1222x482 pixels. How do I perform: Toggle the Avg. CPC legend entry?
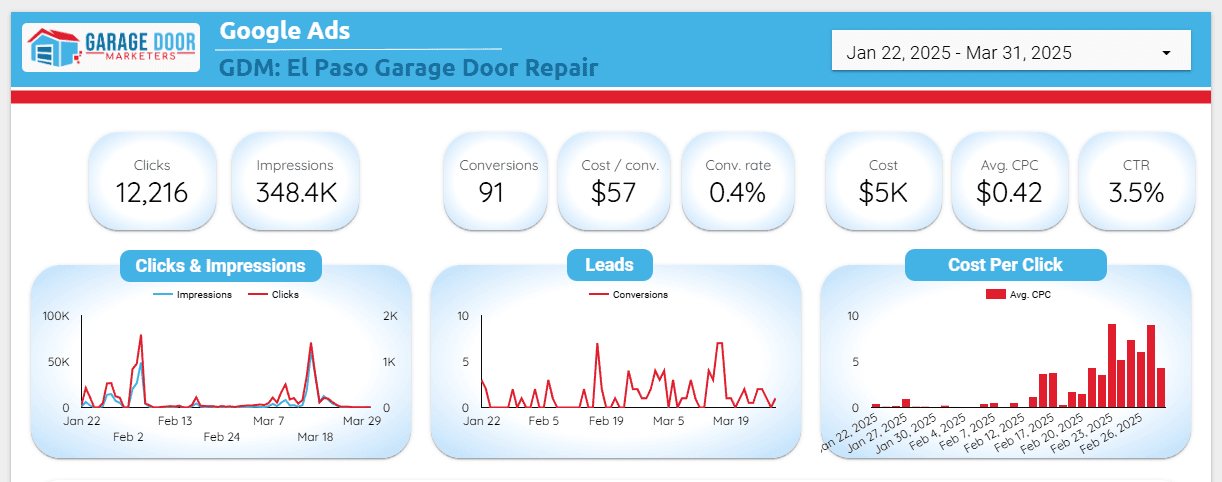pos(1018,295)
